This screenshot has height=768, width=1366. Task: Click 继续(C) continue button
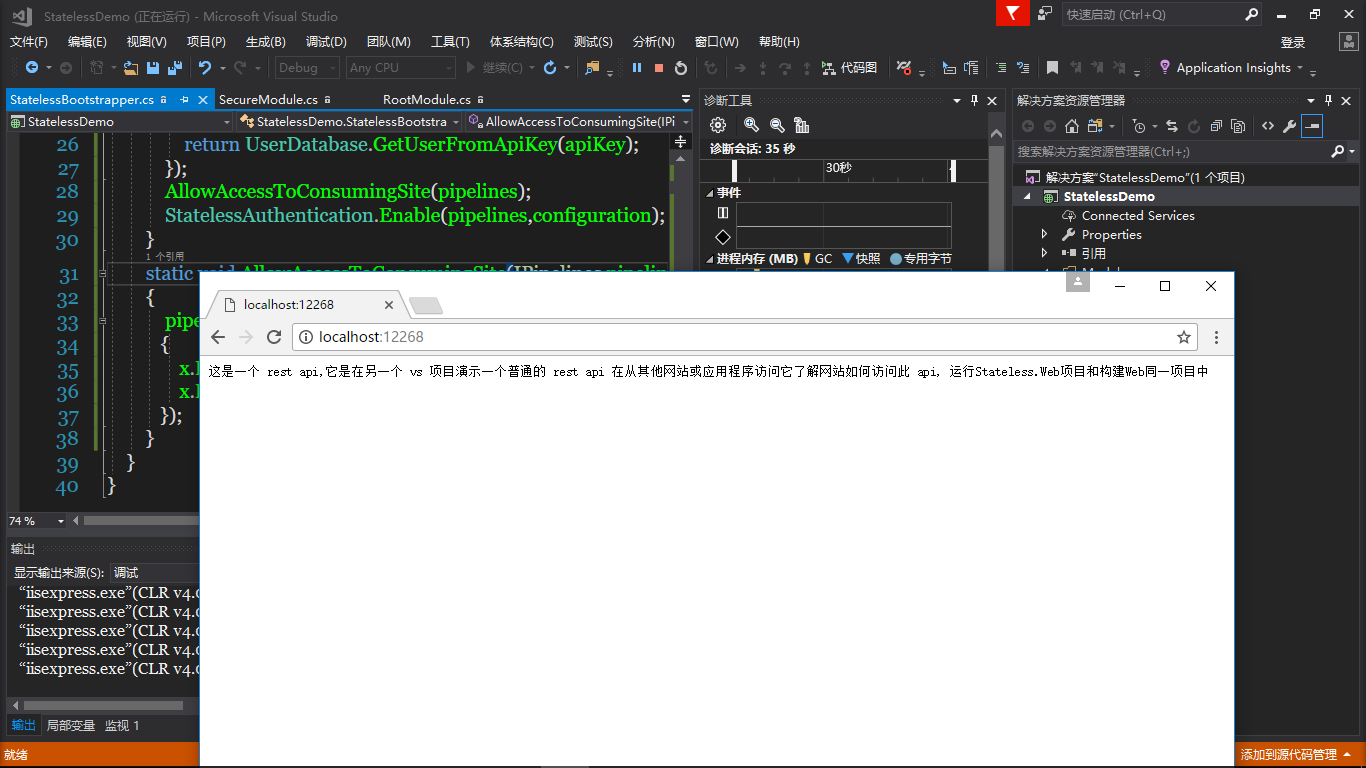click(x=494, y=68)
